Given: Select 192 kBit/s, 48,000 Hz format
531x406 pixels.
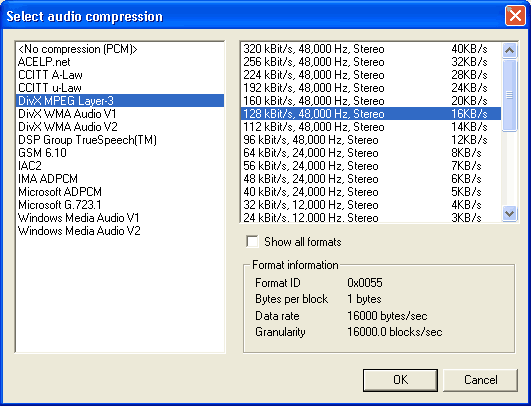Looking at the screenshot, I should 371,88.
